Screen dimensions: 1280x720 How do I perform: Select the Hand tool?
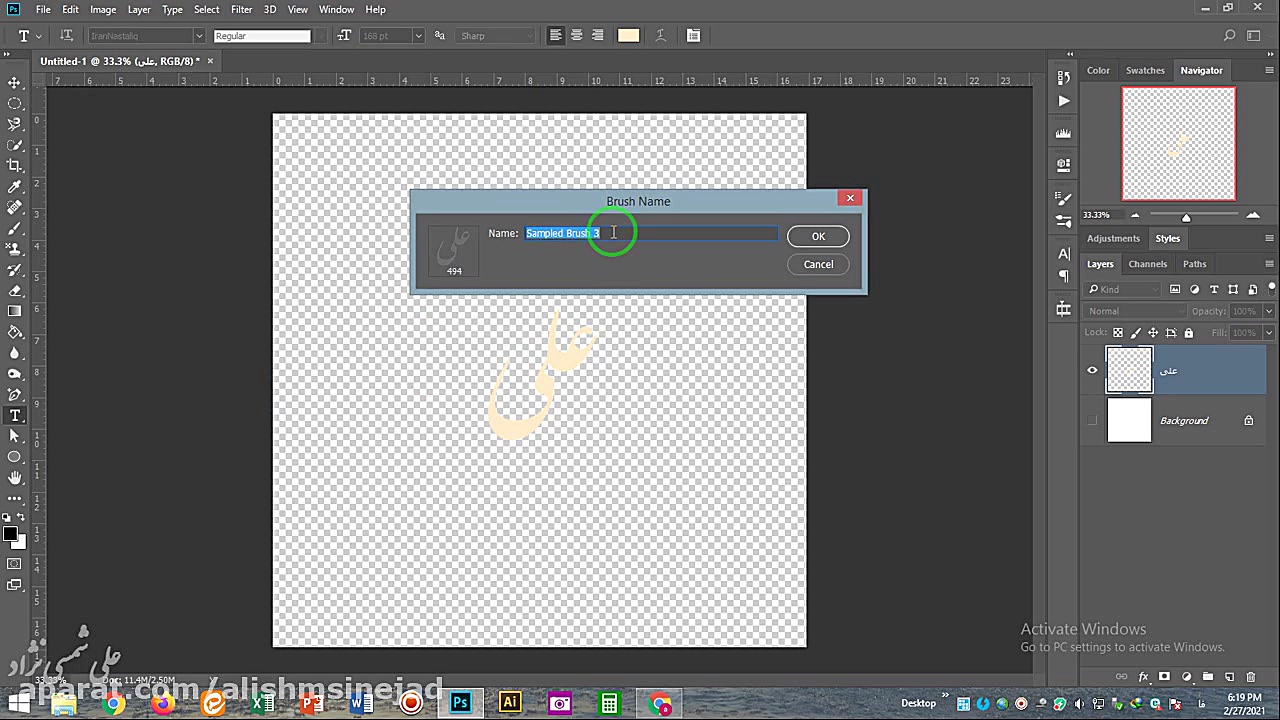point(14,478)
